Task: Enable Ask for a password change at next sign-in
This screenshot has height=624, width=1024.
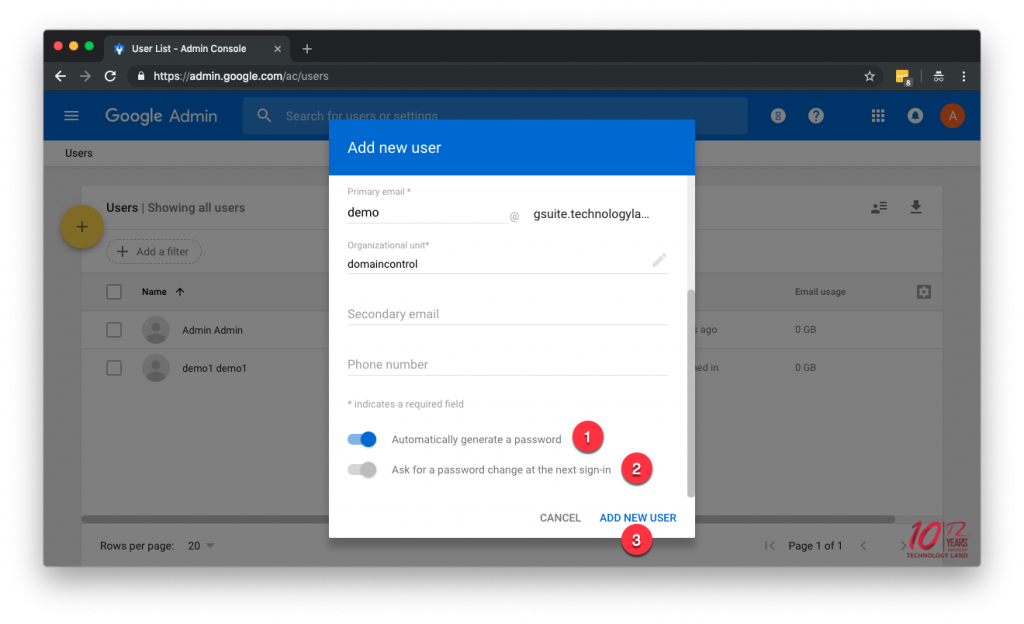Action: (362, 469)
